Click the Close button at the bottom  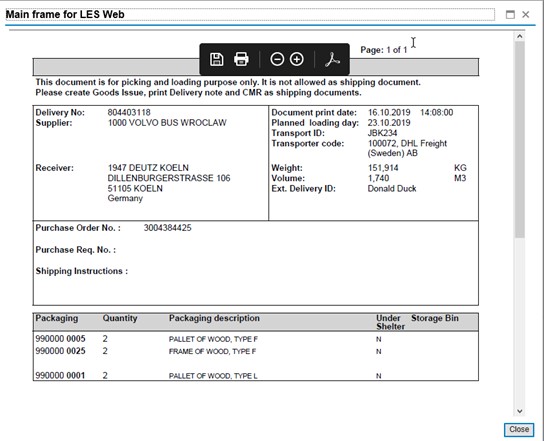519,430
